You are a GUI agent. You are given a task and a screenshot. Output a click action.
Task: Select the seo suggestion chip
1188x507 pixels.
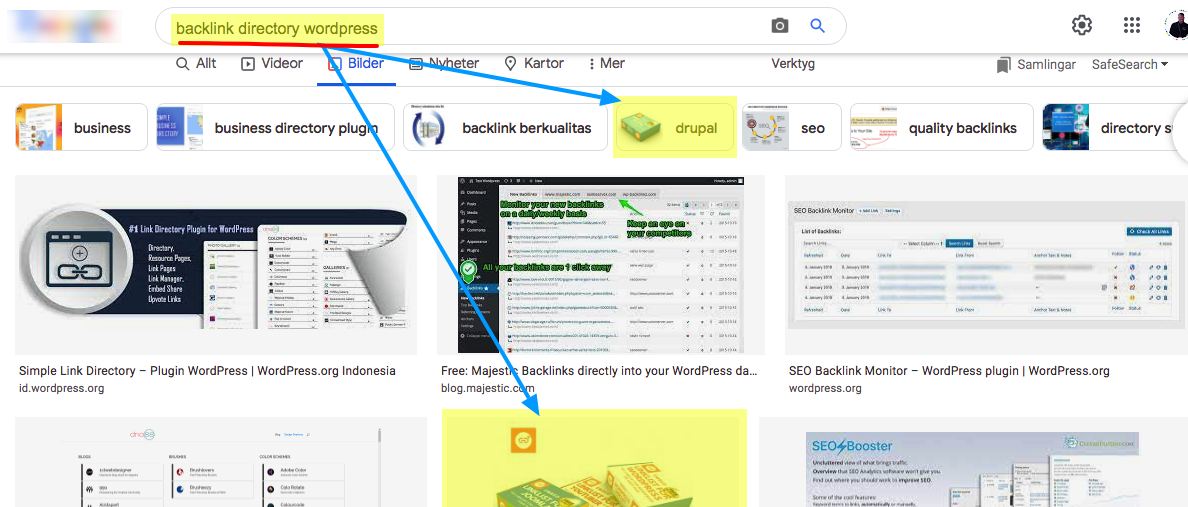point(792,128)
